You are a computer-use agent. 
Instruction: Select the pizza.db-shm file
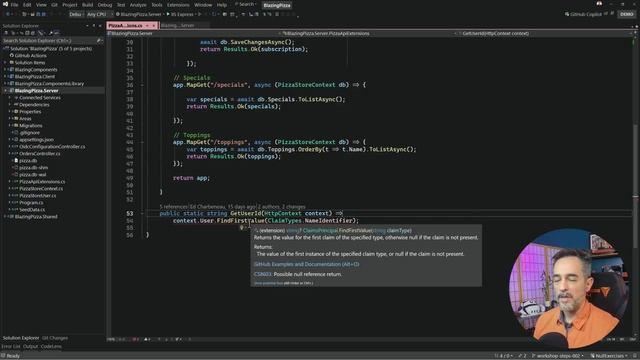pos(33,167)
